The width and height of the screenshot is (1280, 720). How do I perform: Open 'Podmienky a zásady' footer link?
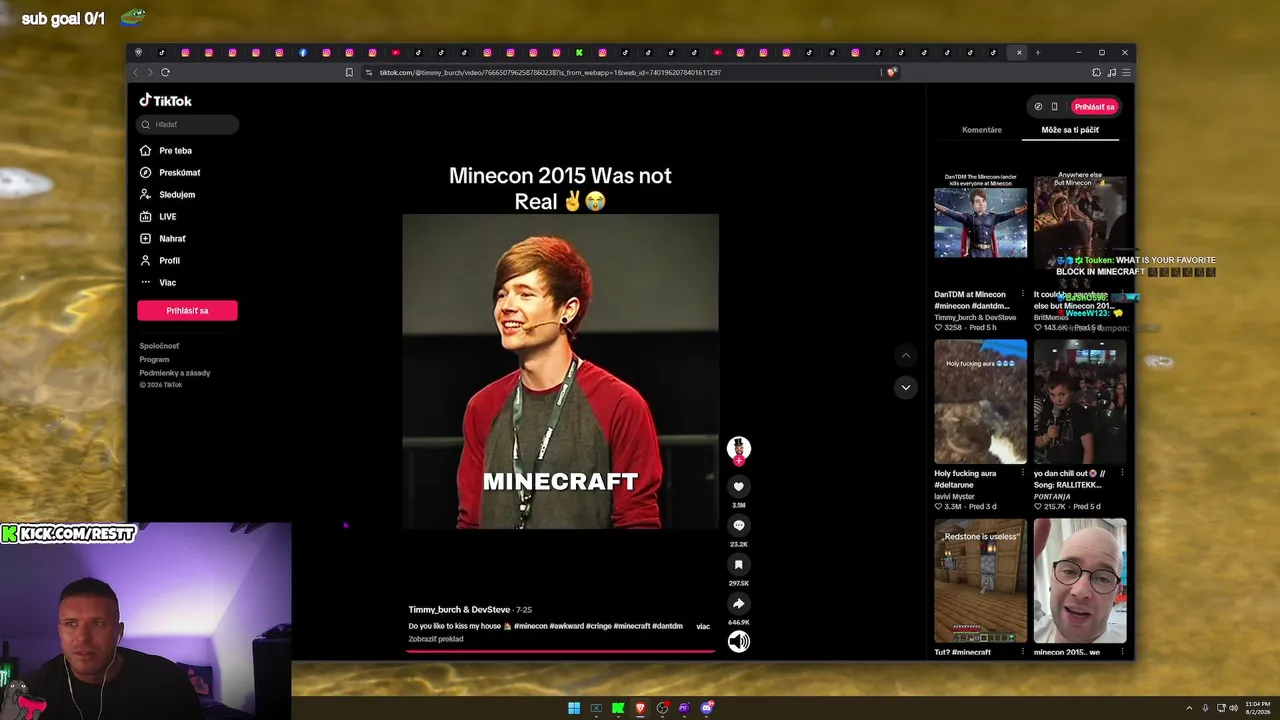point(175,373)
